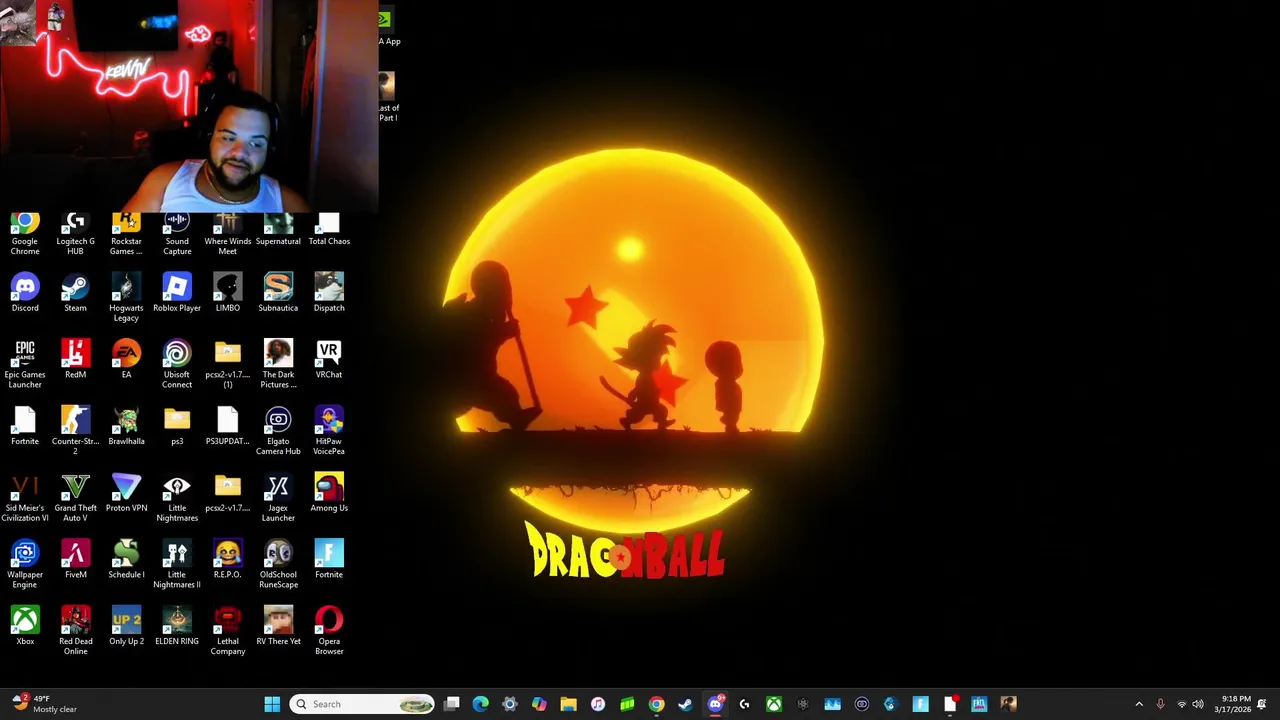Select the R.E.P.O. desktop icon
Image resolution: width=1280 pixels, height=720 pixels.
(228, 560)
